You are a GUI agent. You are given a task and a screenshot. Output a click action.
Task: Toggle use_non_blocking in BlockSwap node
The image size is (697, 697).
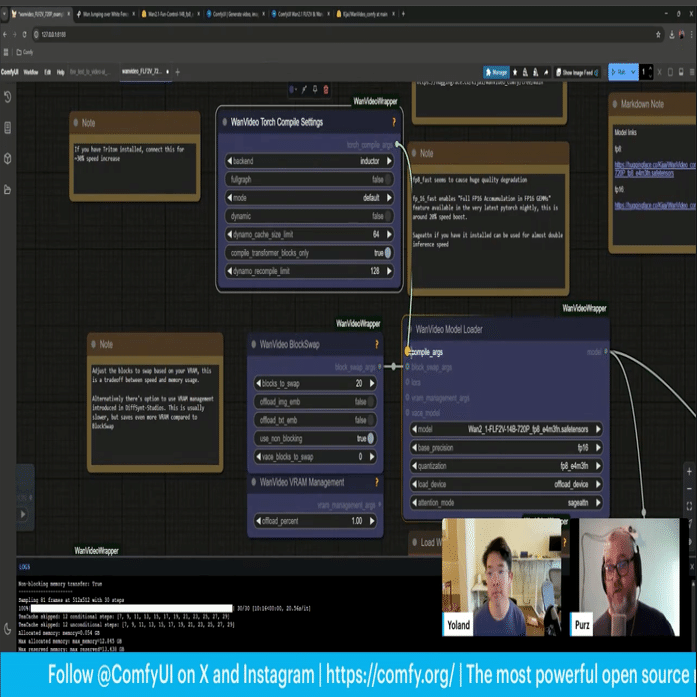click(x=315, y=439)
